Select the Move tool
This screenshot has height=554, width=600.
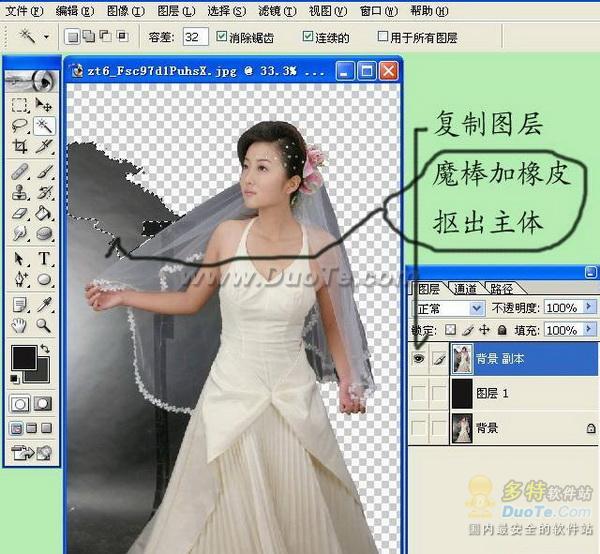tap(44, 105)
